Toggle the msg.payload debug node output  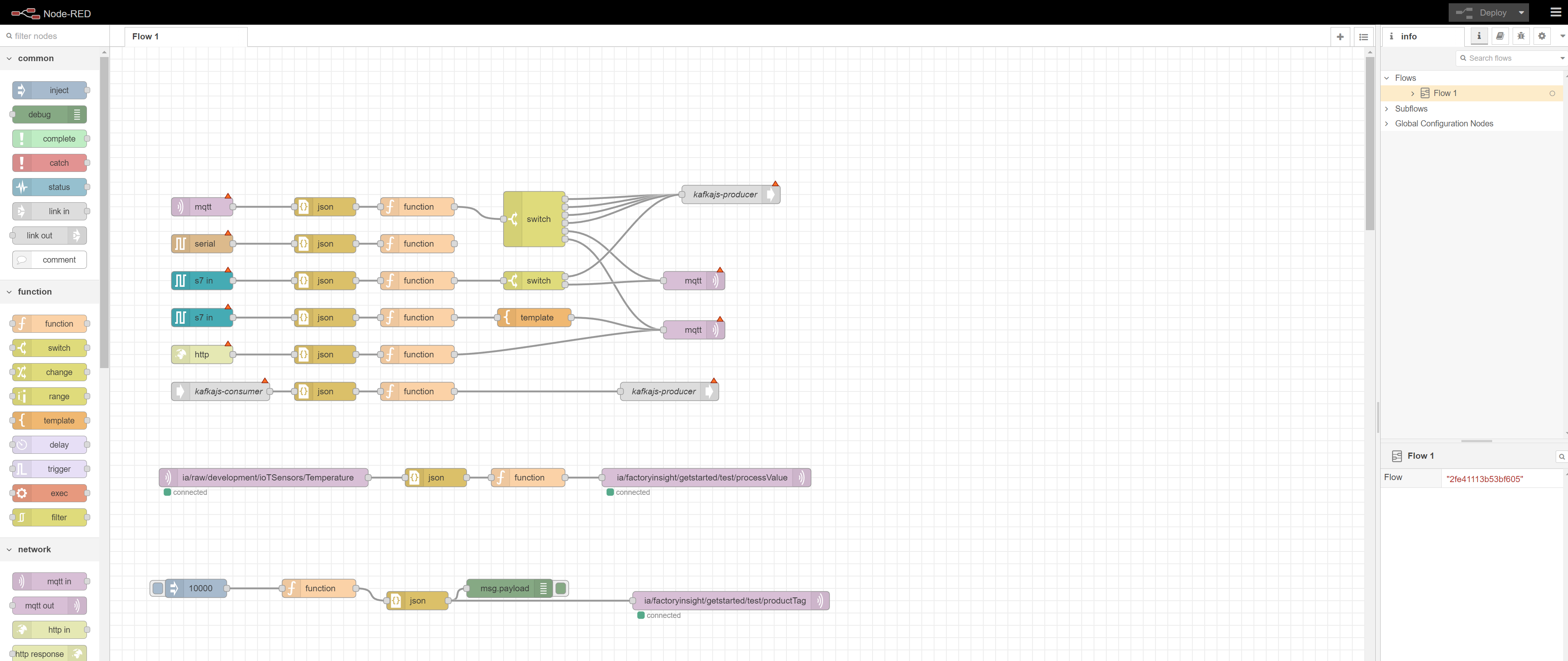(x=561, y=588)
